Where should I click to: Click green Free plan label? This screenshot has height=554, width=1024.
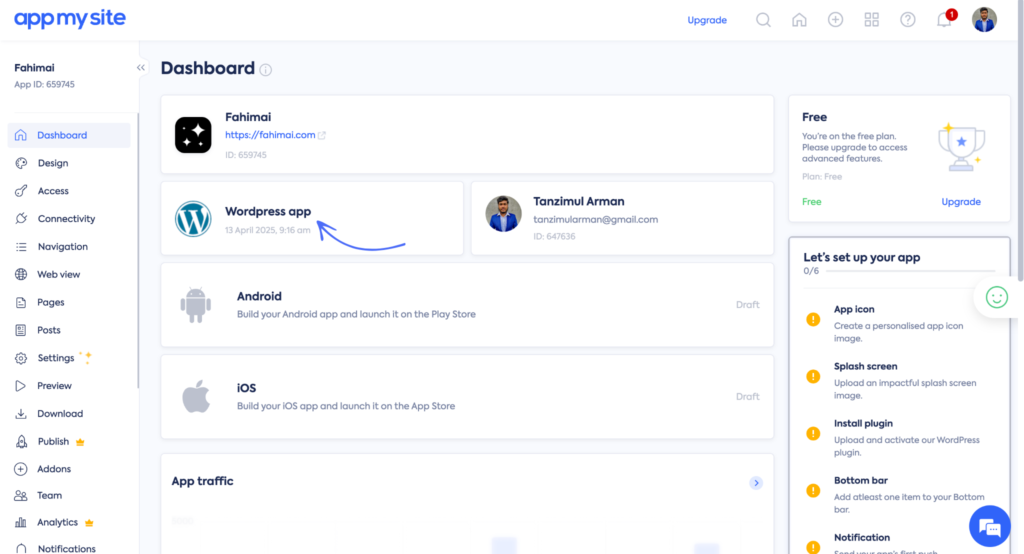point(812,202)
